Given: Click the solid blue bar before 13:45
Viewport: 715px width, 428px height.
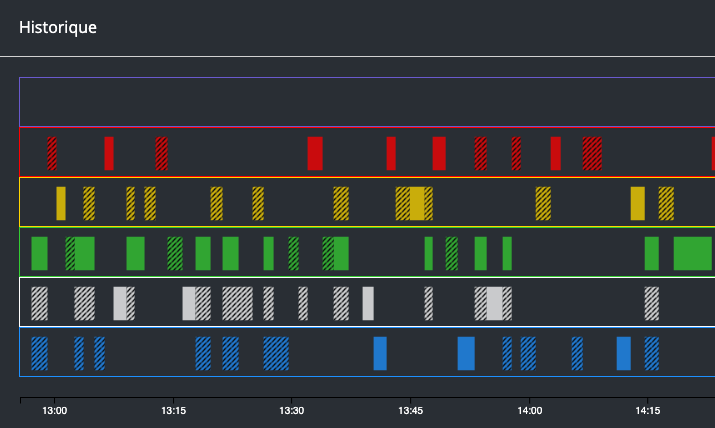Looking at the screenshot, I should pos(380,353).
